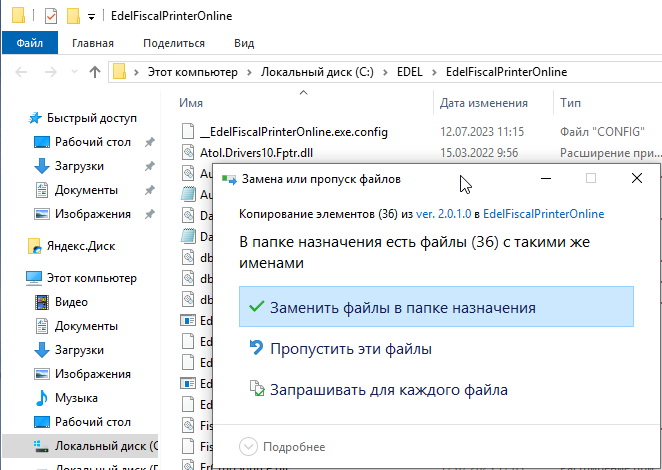The image size is (662, 470).
Task: Click the Музыка note icon
Action: [42, 398]
